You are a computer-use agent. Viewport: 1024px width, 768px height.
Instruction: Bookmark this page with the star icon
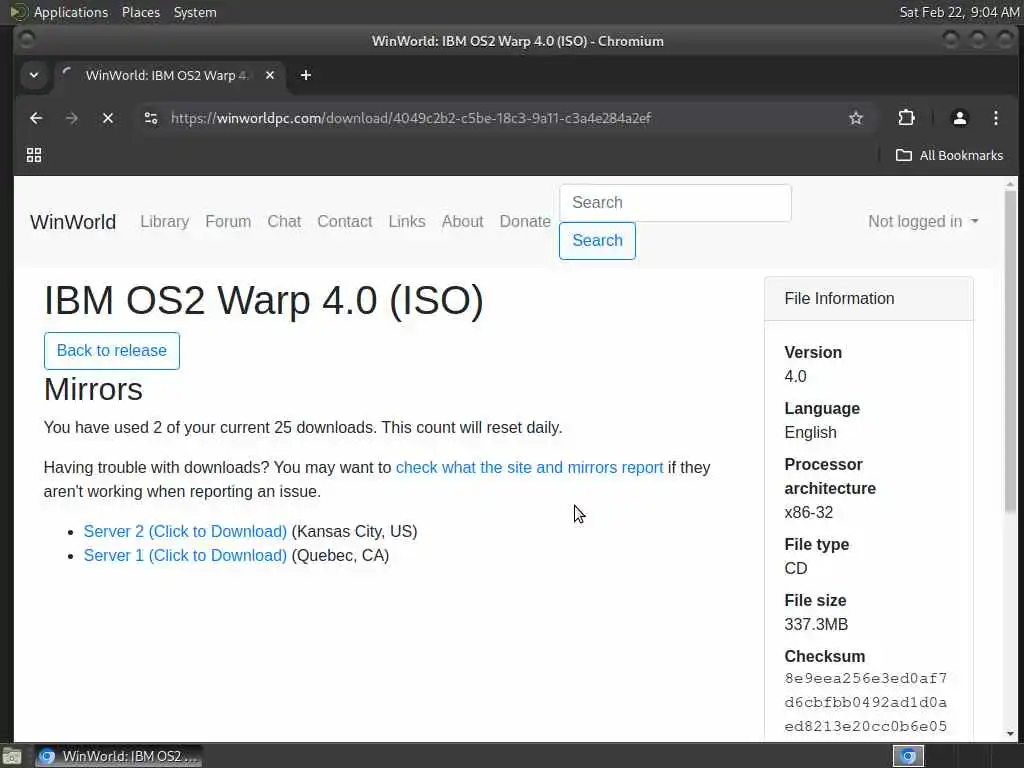tap(856, 118)
